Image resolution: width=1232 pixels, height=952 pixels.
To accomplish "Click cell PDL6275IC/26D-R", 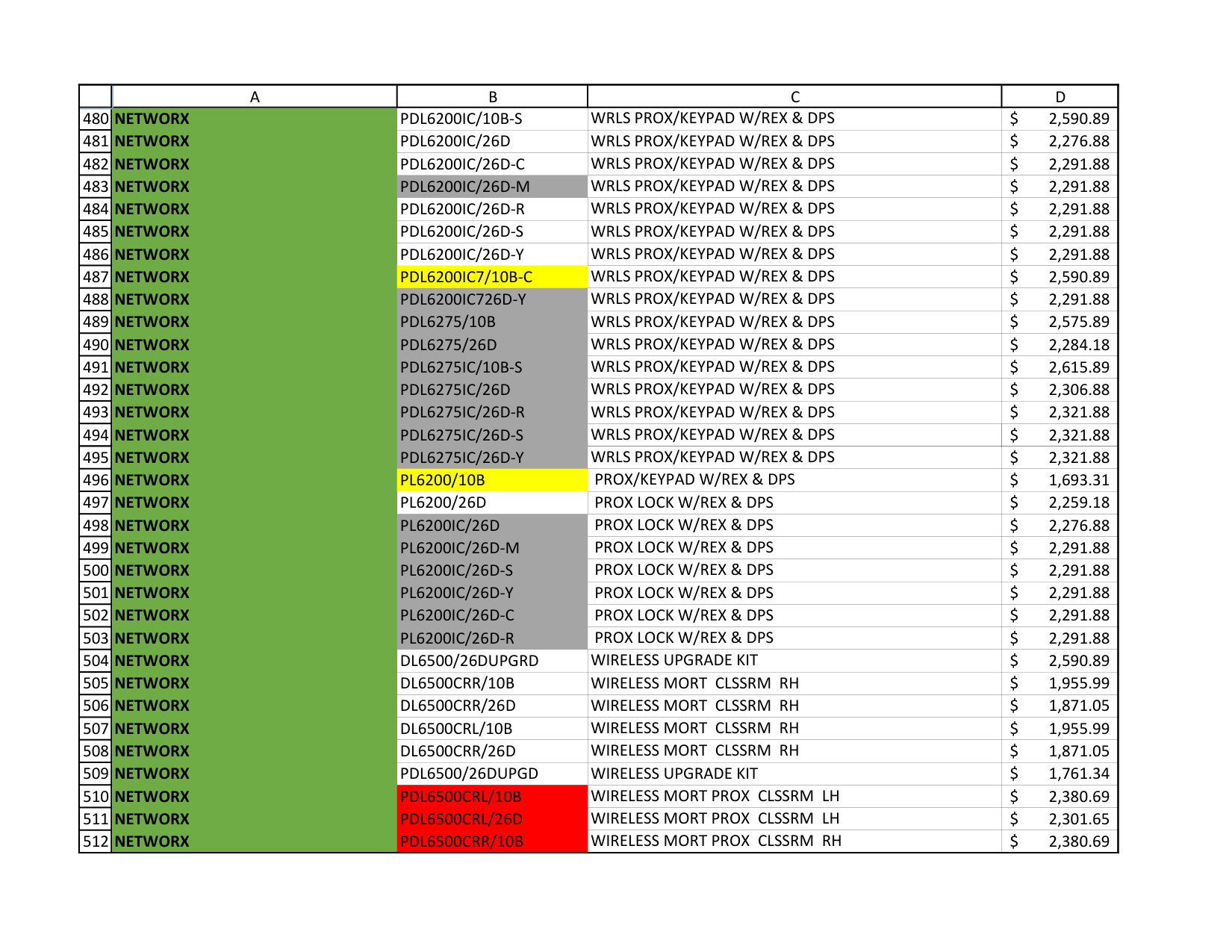I will click(492, 412).
